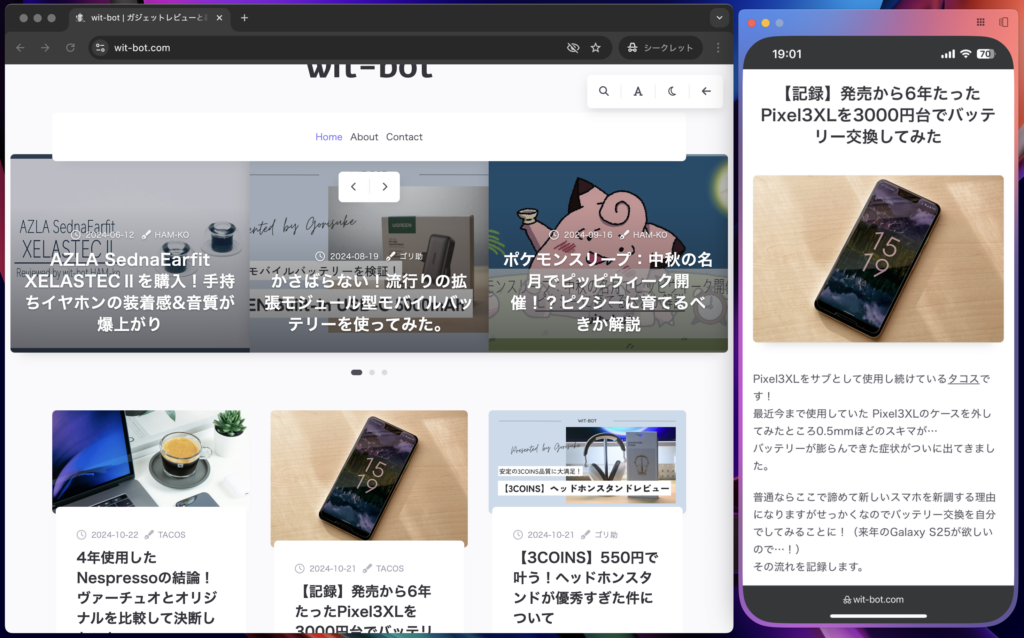Select the Contact navigation item

tap(404, 137)
